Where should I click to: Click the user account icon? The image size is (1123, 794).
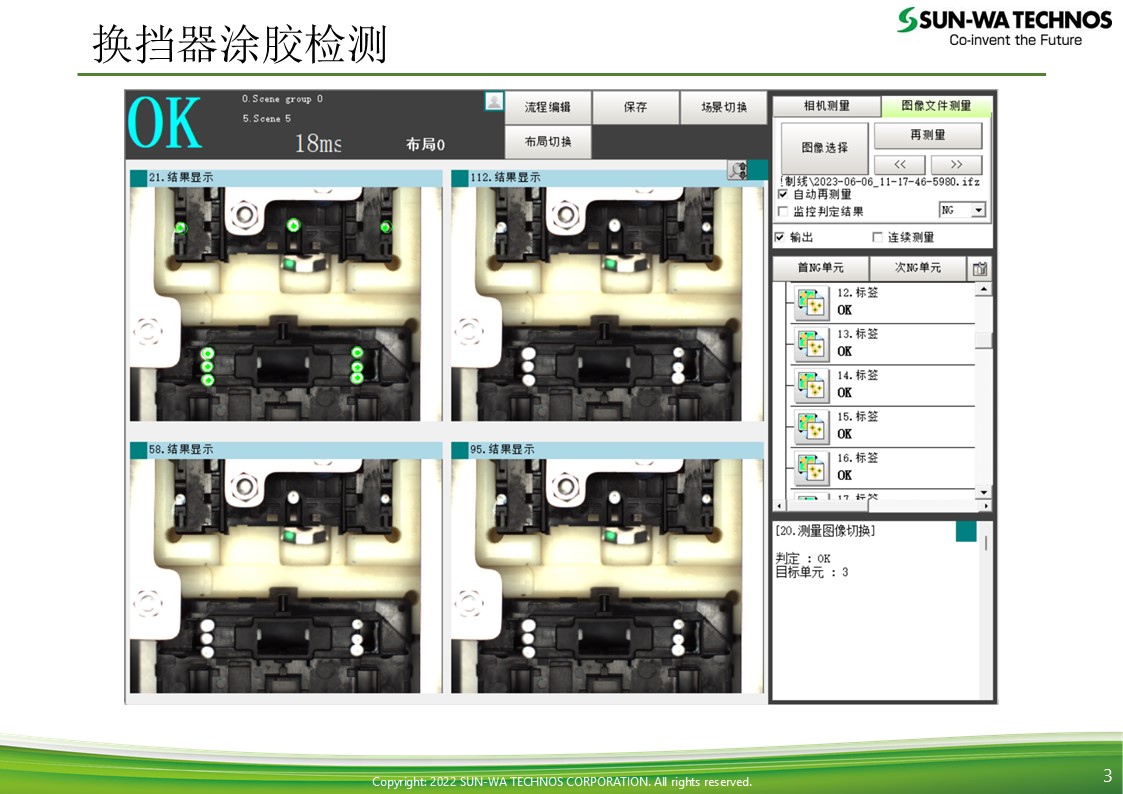494,101
